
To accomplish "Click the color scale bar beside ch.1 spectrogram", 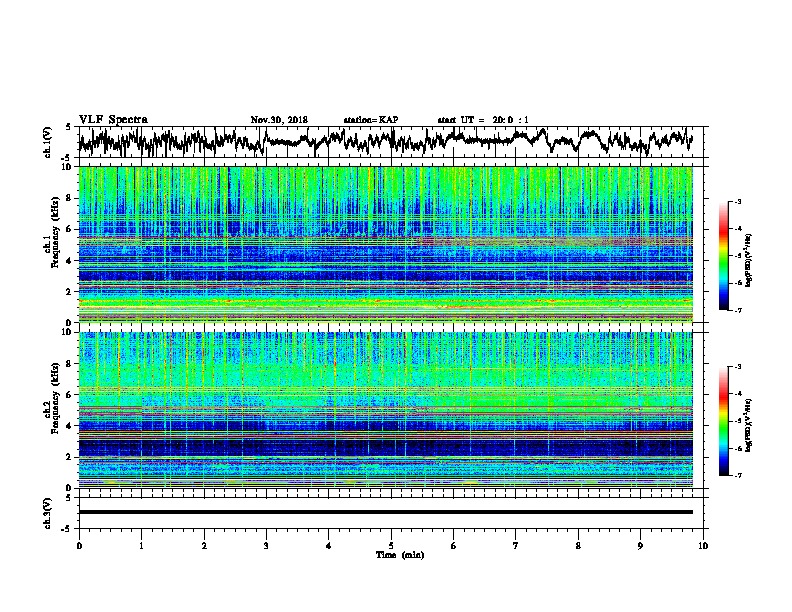I will pyautogui.click(x=723, y=256).
